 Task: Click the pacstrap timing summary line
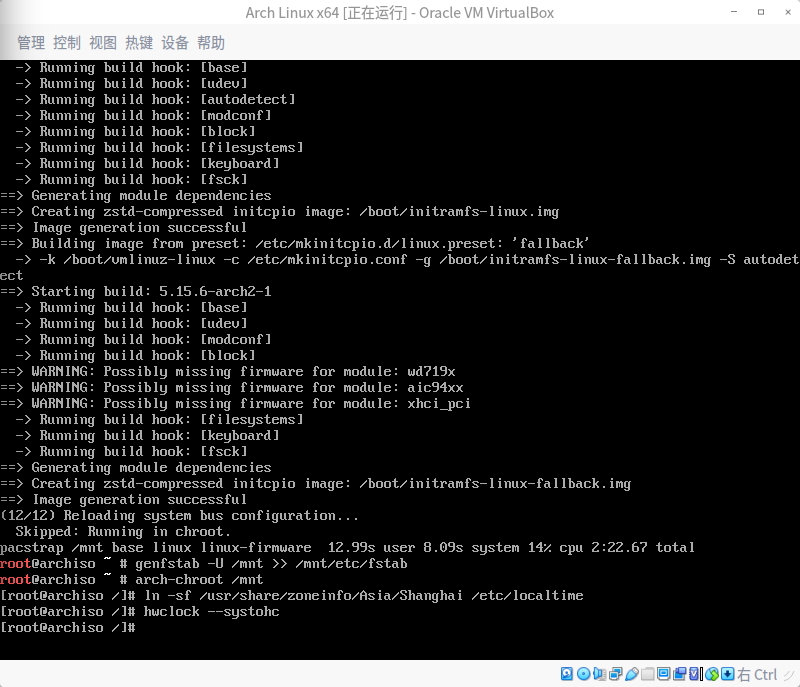click(347, 547)
